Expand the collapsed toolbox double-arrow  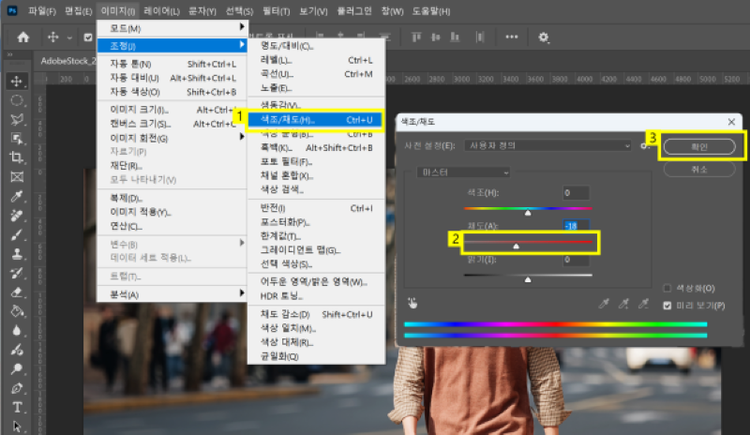[x=10, y=55]
